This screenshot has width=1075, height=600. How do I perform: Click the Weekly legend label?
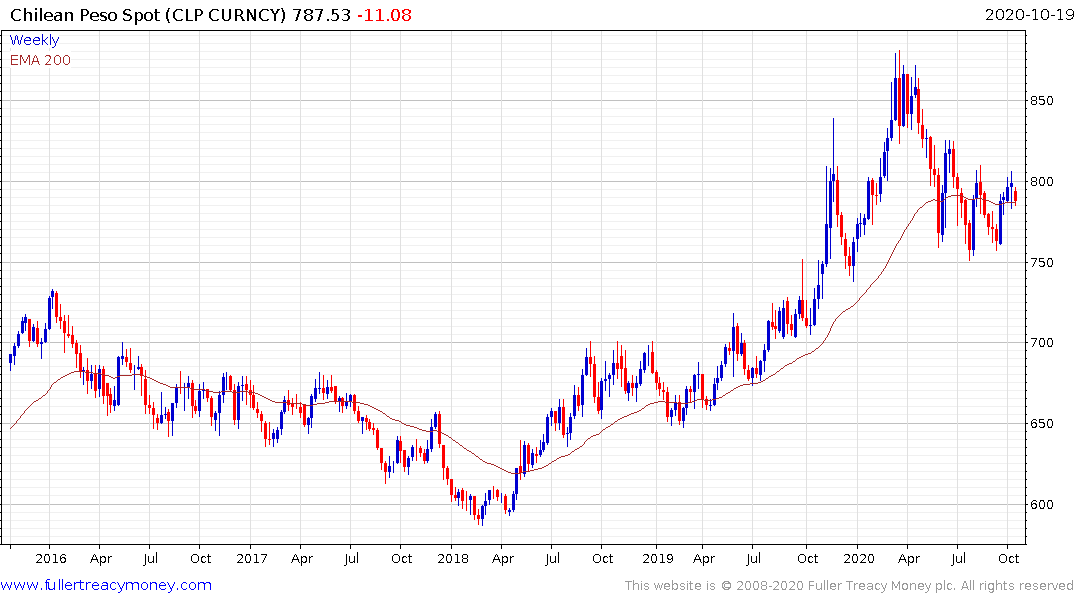34,40
